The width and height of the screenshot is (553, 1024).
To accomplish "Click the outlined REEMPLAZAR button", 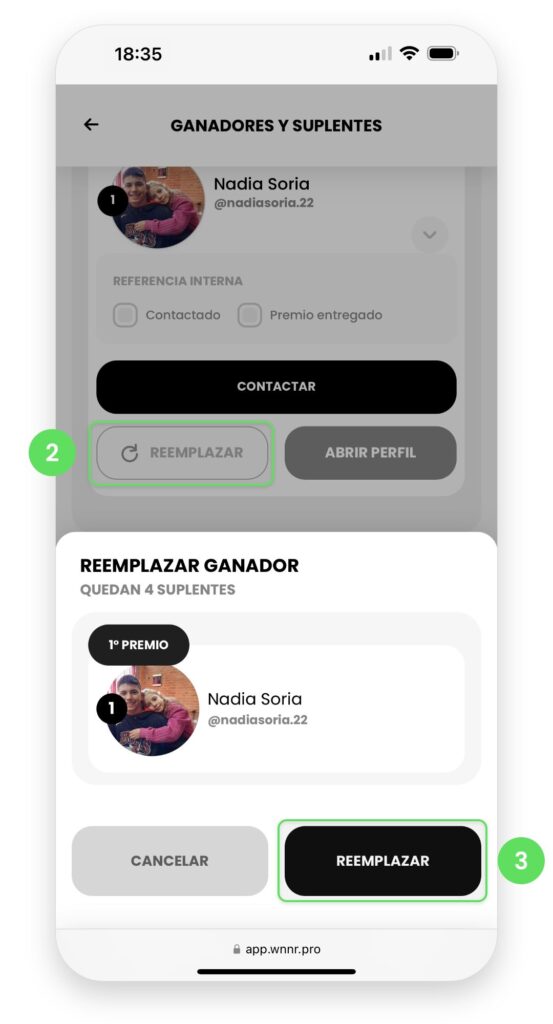I will coord(182,453).
